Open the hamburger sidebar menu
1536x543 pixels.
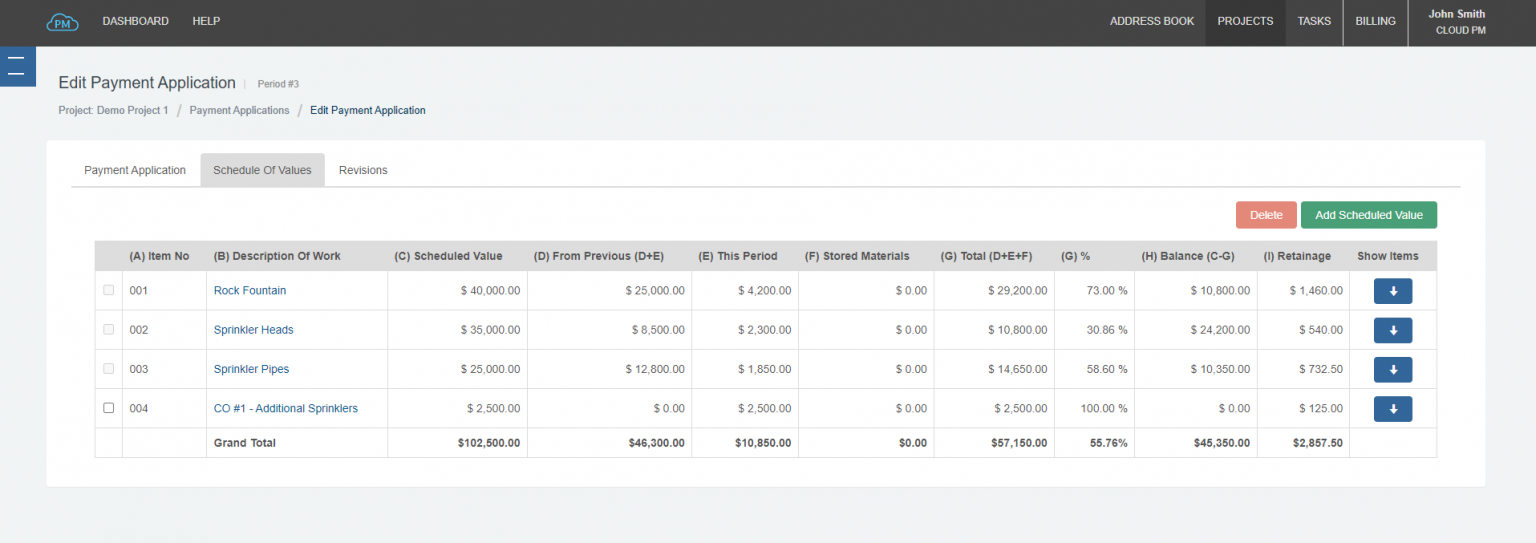pyautogui.click(x=16, y=66)
